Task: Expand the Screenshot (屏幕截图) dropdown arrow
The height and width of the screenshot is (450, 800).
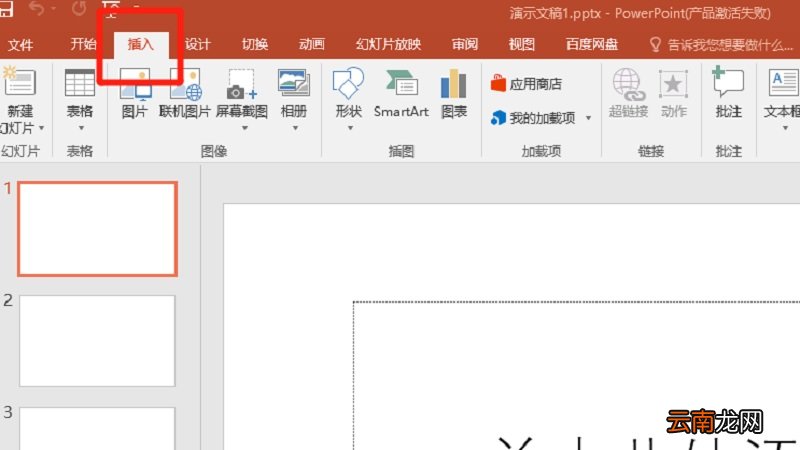Action: (x=244, y=128)
